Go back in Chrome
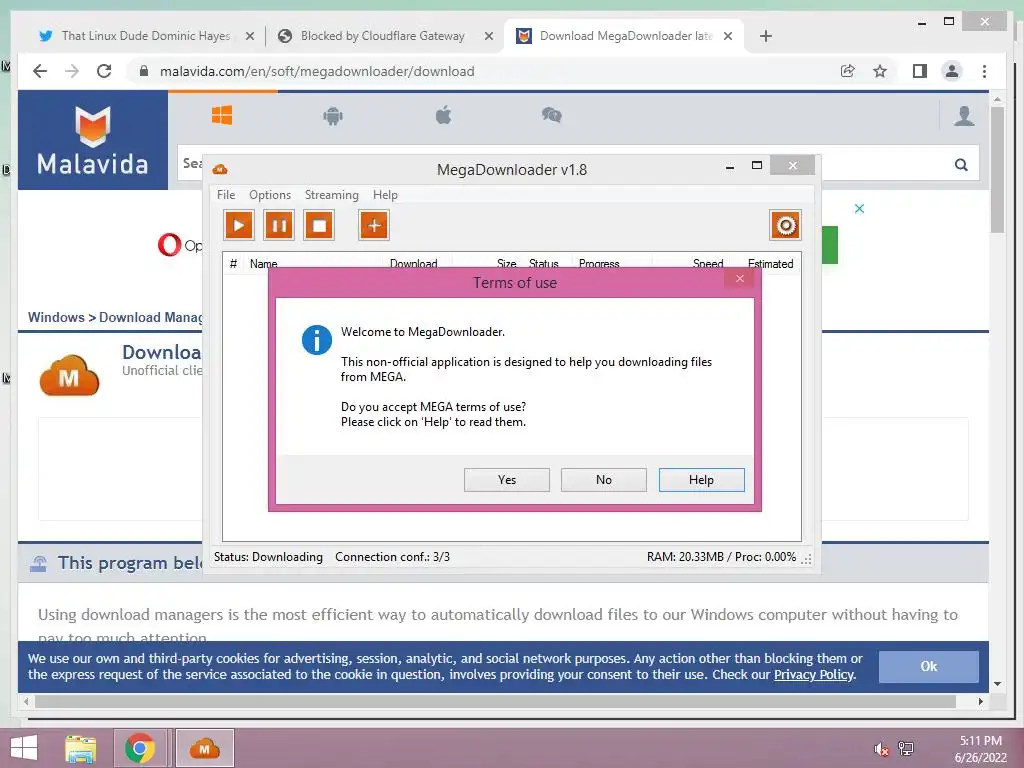The width and height of the screenshot is (1024, 768). coord(40,71)
